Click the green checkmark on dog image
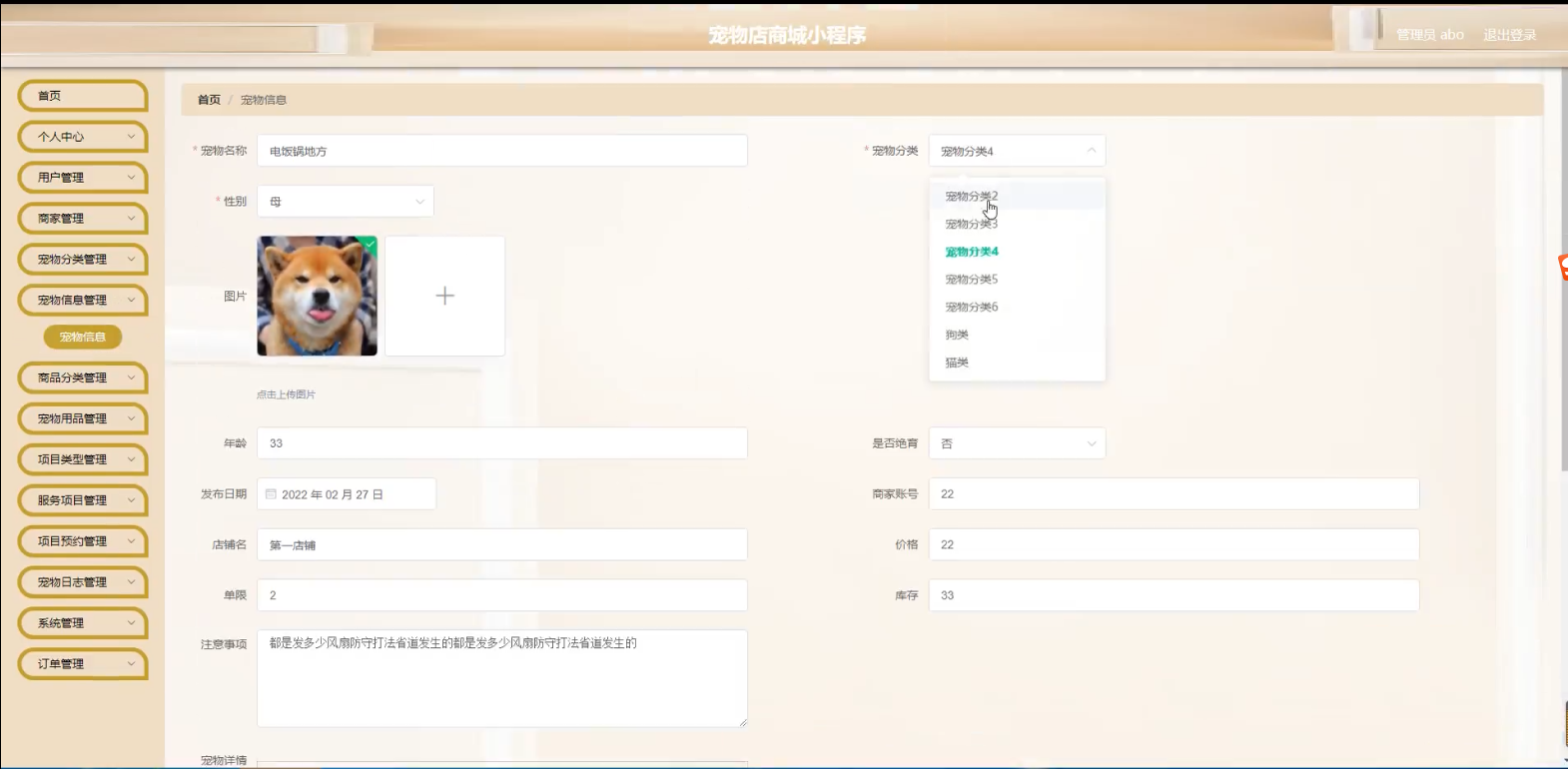The width and height of the screenshot is (1568, 769). point(371,243)
